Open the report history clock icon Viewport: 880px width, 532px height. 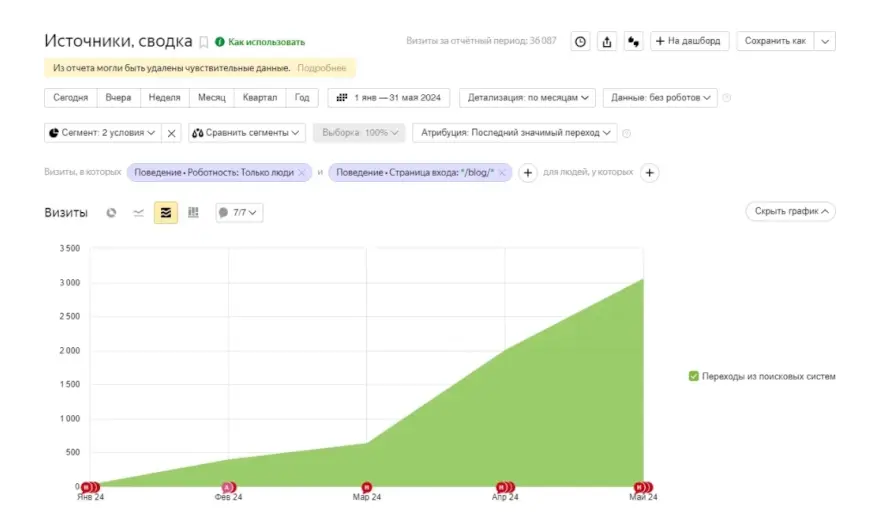click(580, 41)
